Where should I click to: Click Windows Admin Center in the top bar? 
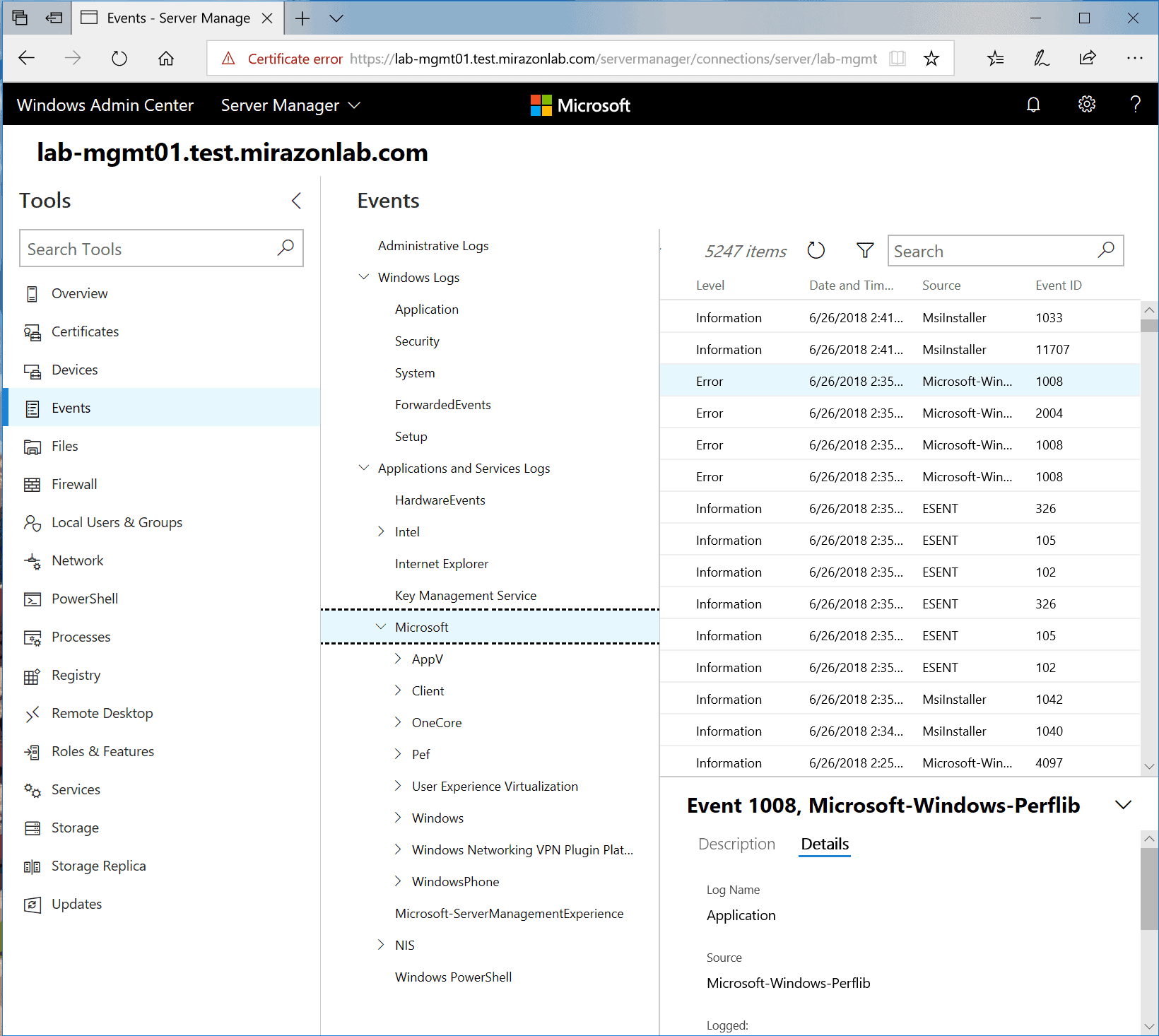click(105, 105)
